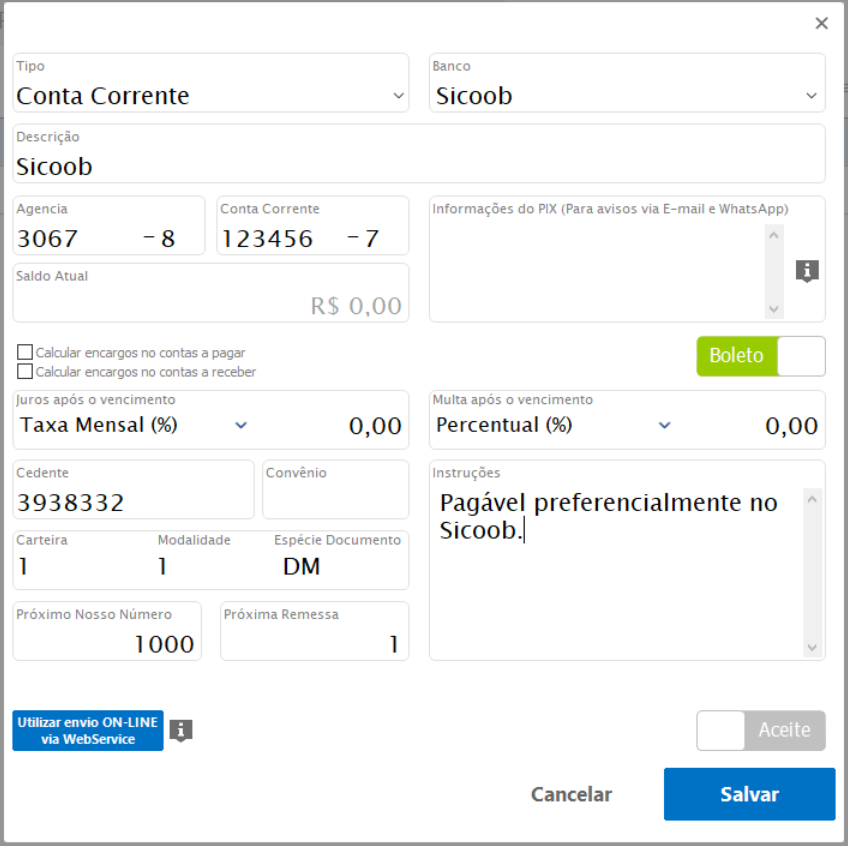Open the Tipo dropdown
848x846 pixels.
point(399,96)
